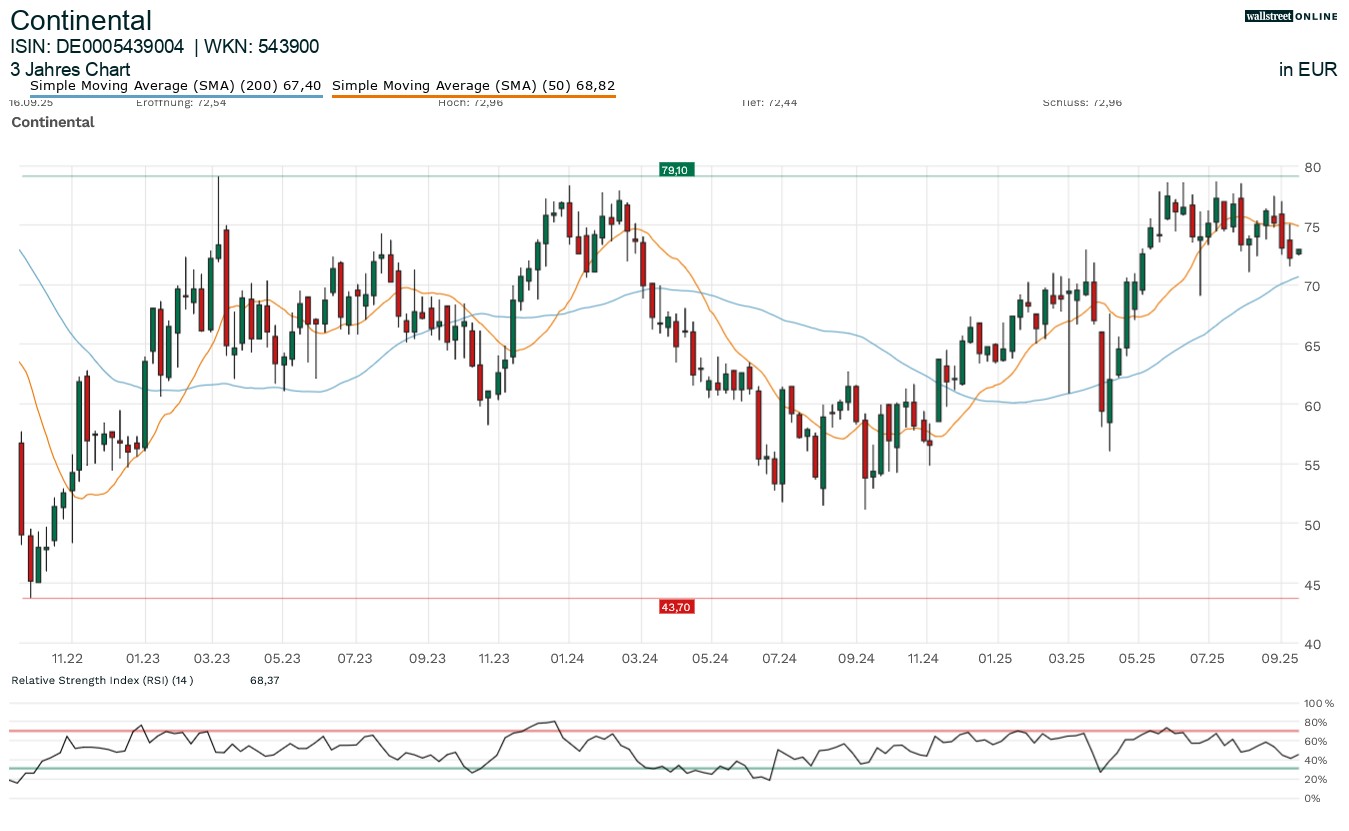Click the WKN: 543900 text
This screenshot has width=1349, height=831.
(262, 46)
